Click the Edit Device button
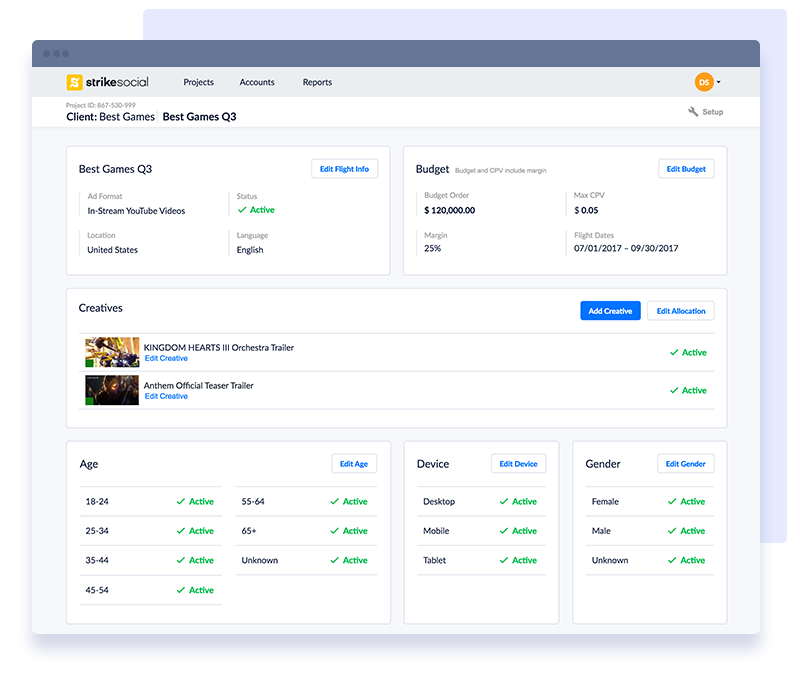 coord(518,464)
